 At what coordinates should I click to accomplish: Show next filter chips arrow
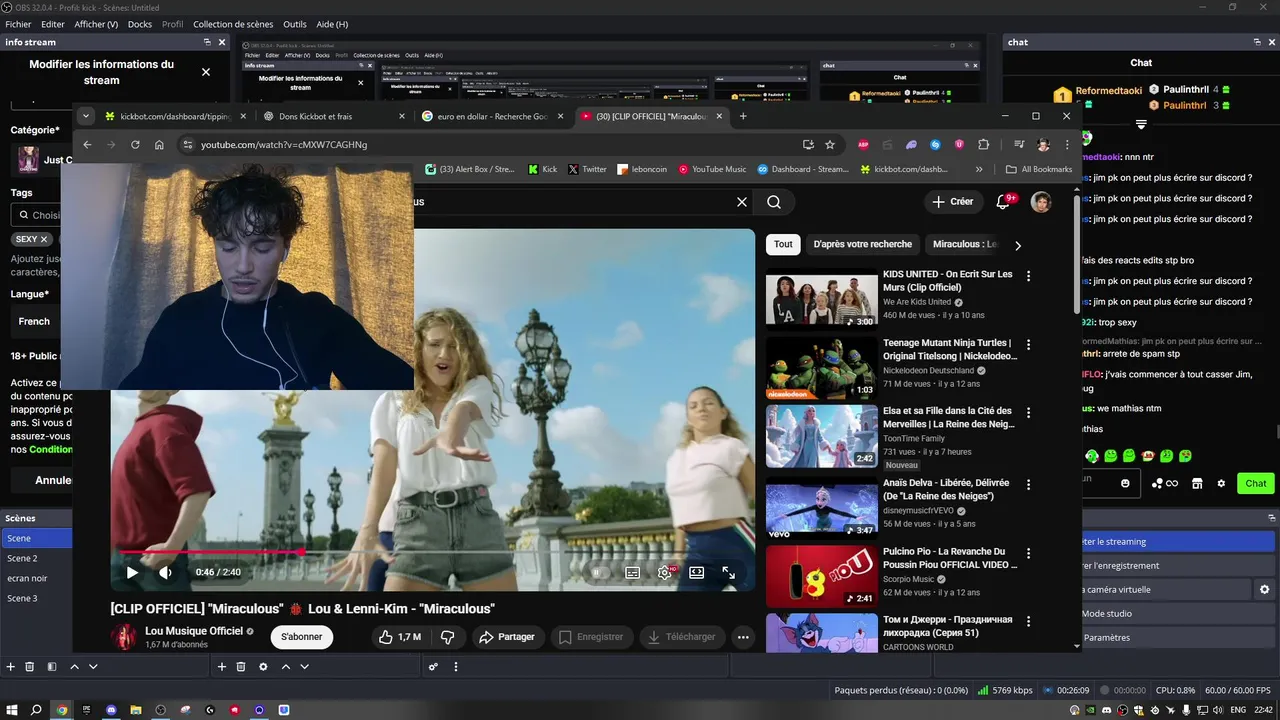(1018, 245)
